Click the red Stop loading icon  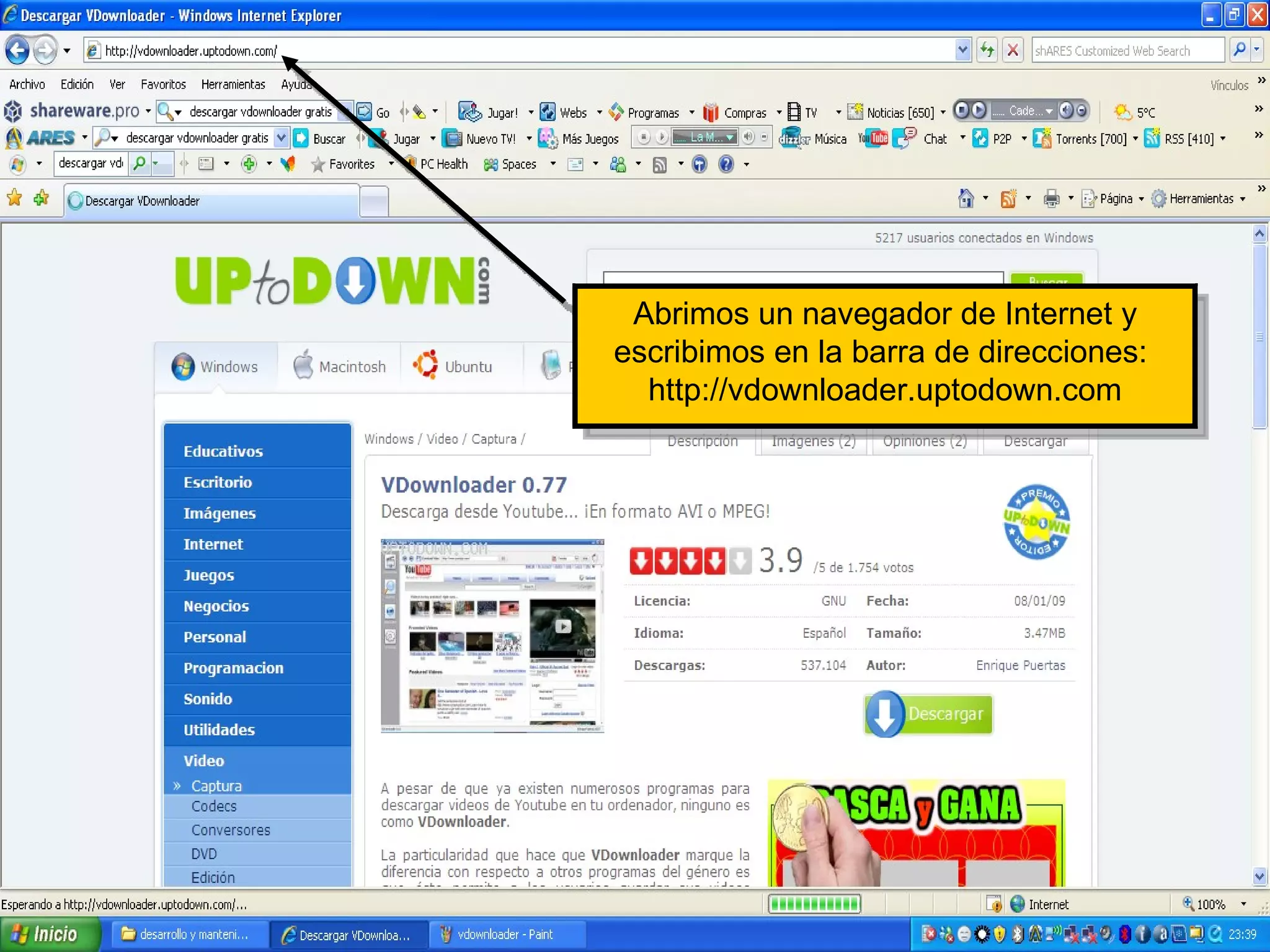point(1013,50)
